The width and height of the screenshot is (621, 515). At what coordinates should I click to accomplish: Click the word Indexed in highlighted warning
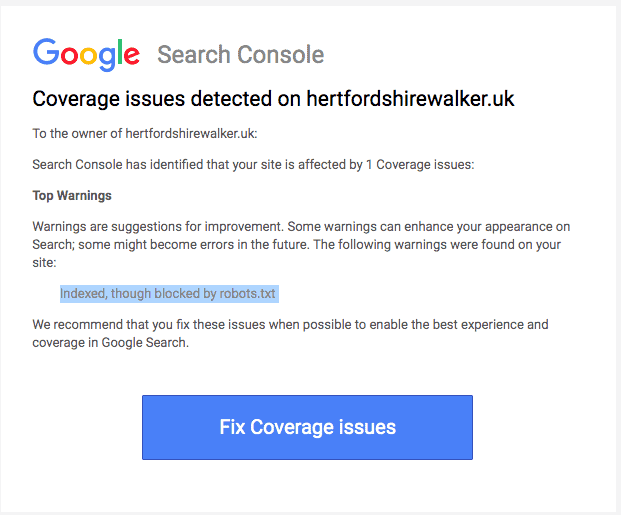tap(83, 294)
